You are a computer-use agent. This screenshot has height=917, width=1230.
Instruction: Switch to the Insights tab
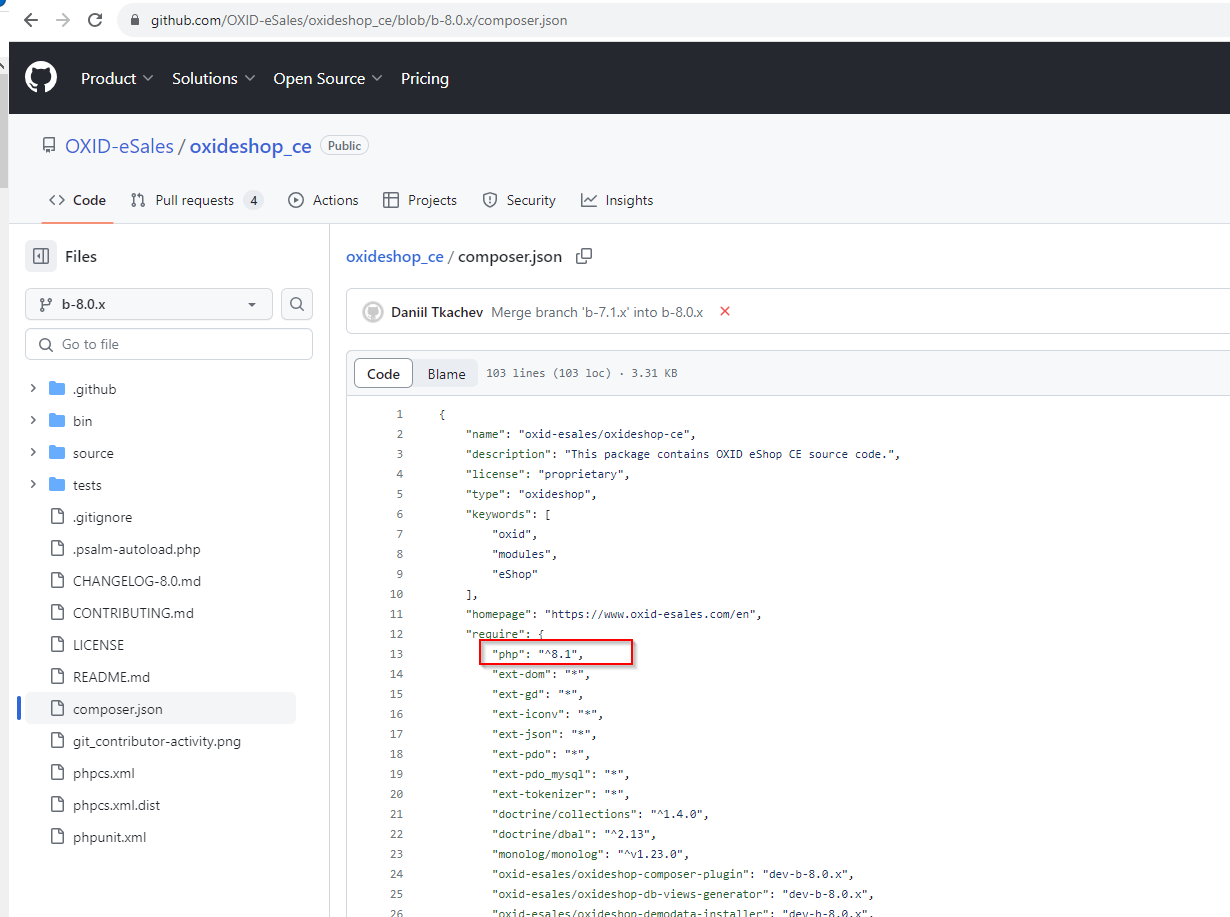pos(617,200)
